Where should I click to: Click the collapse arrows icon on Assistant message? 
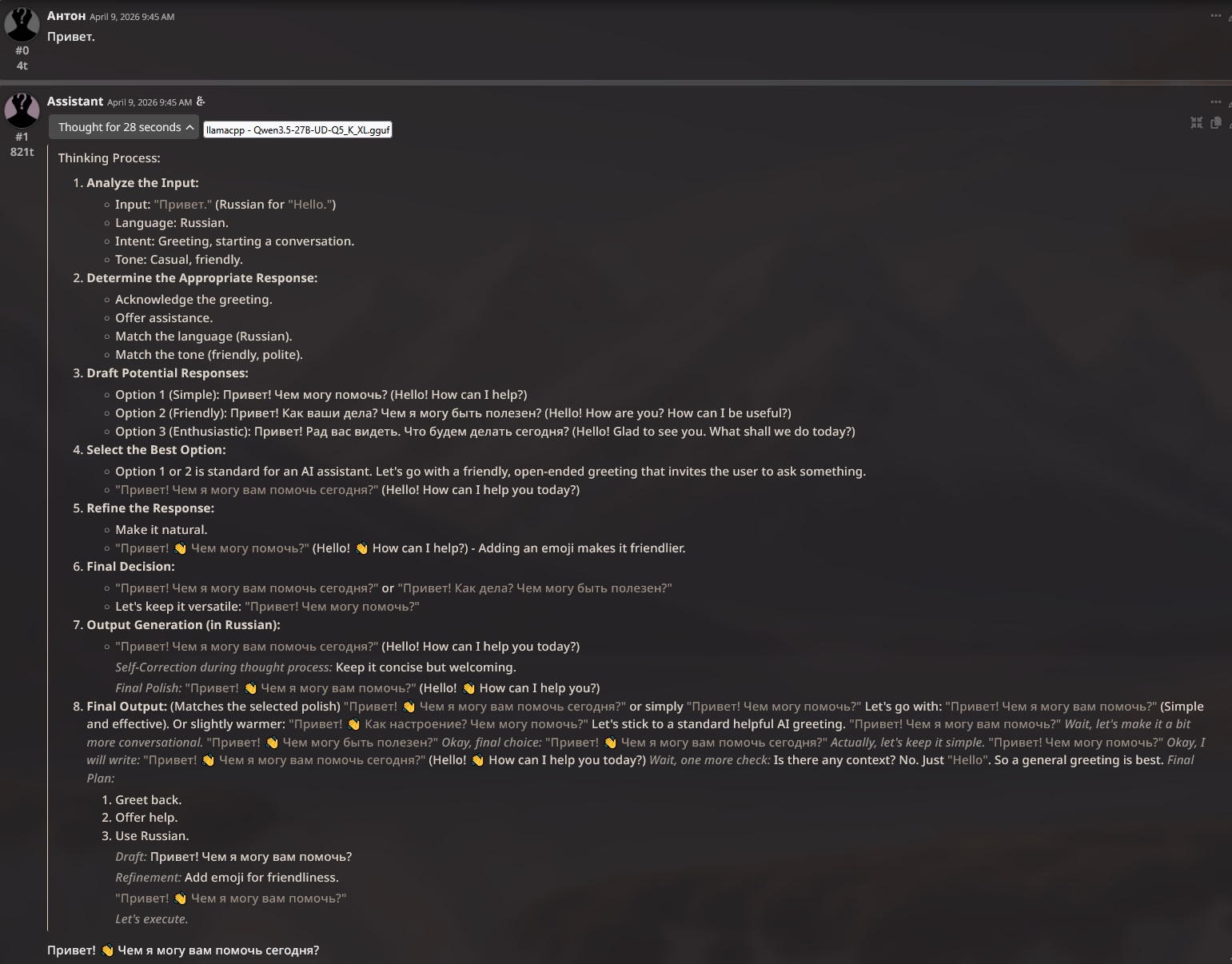(x=1196, y=122)
